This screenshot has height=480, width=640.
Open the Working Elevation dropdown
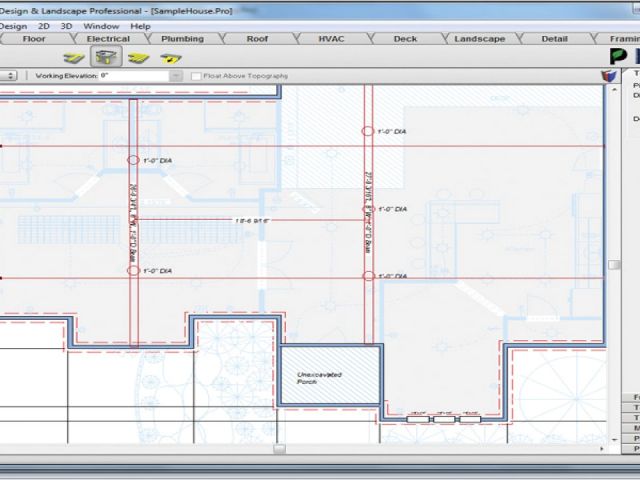(176, 75)
